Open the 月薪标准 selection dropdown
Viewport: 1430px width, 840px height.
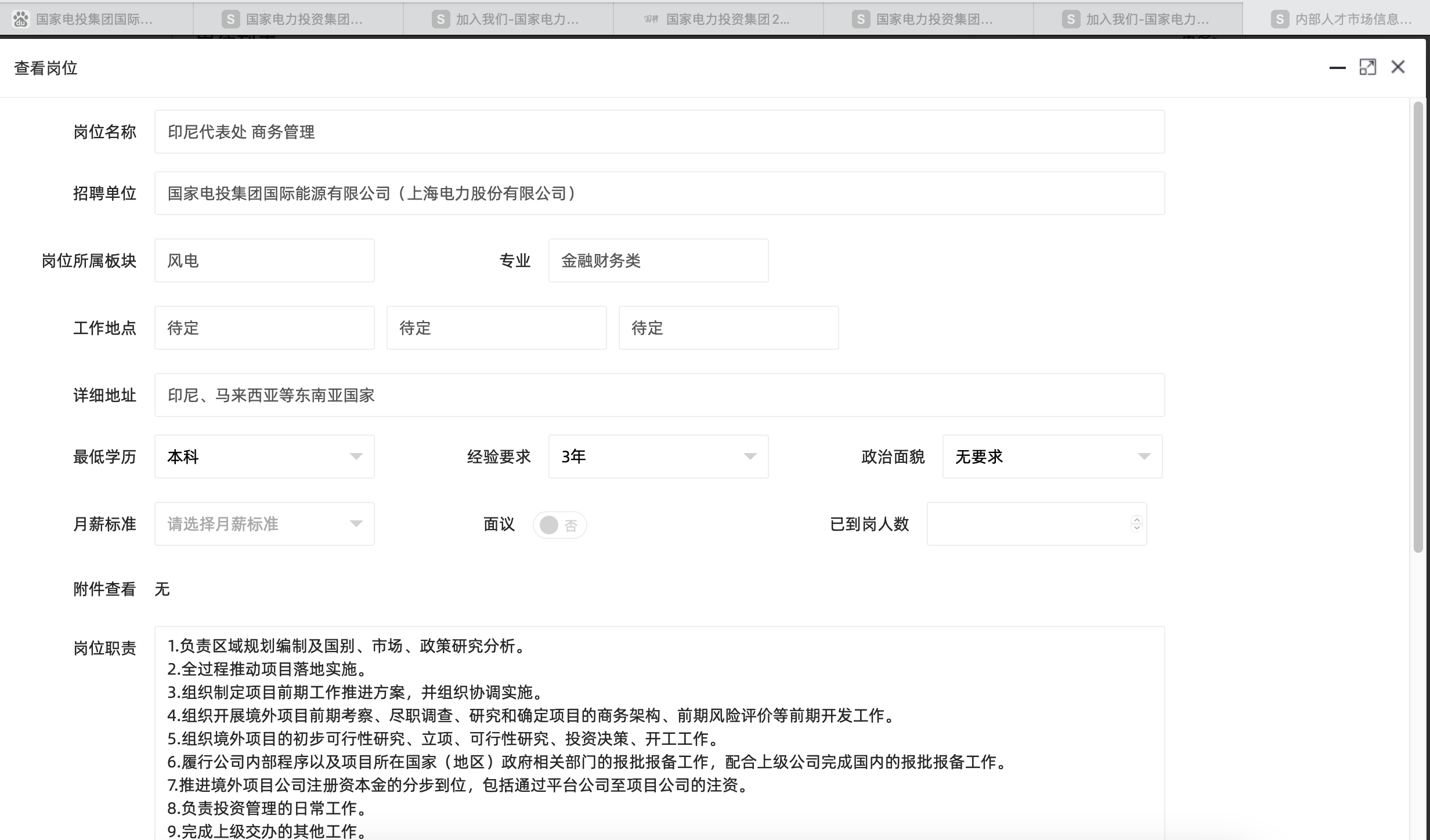pos(264,524)
